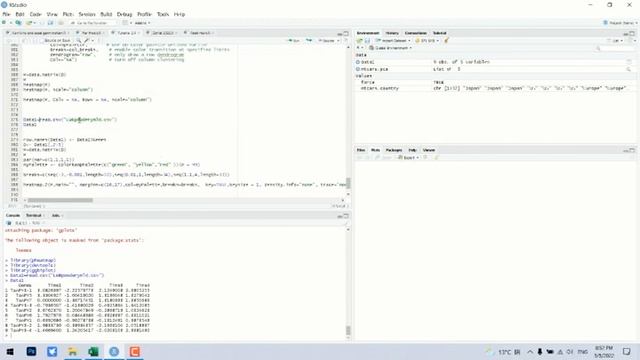
Task: Open the Addins dropdown
Action: tap(142, 23)
